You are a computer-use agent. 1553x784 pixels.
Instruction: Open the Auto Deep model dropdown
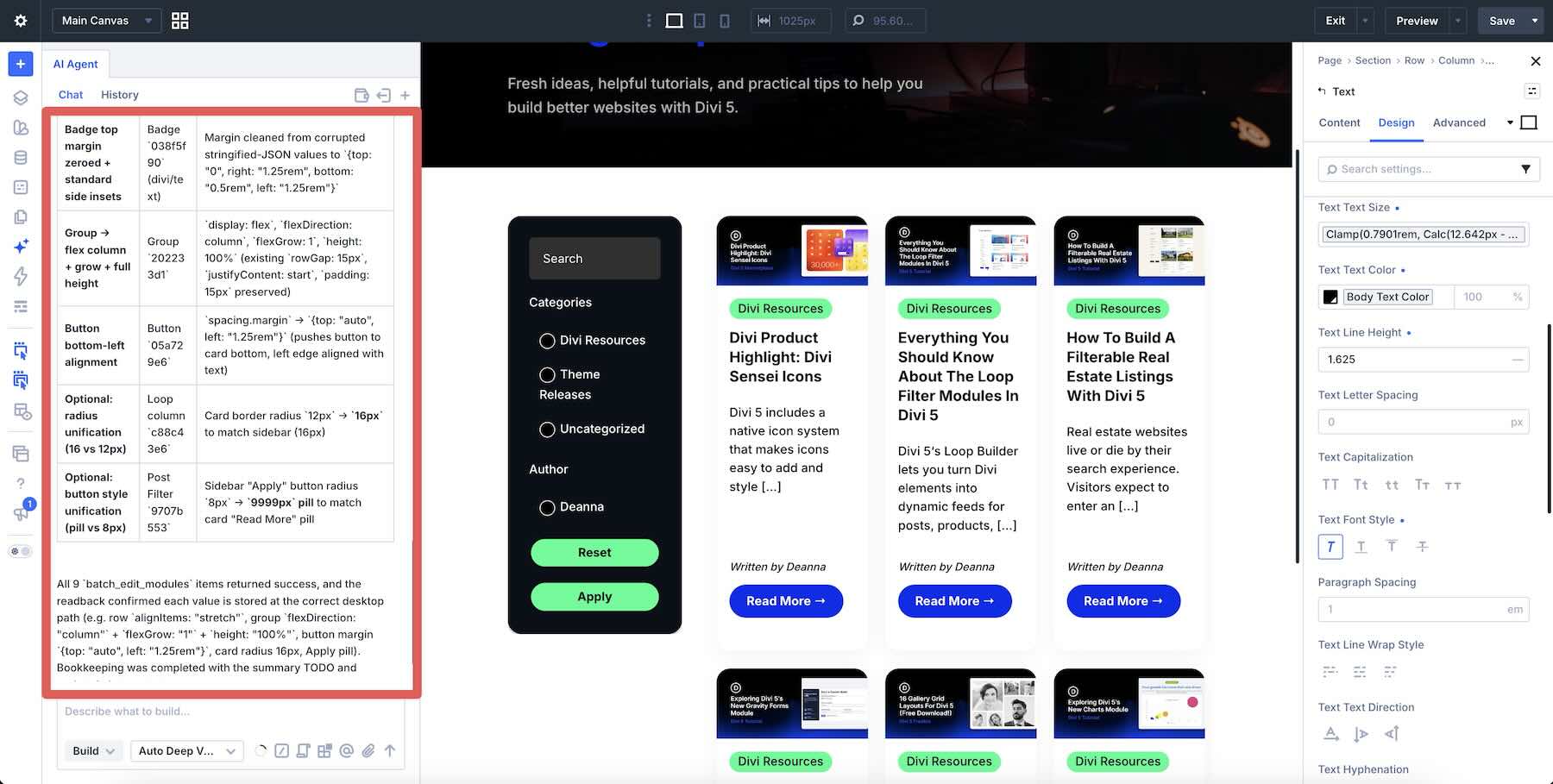coord(186,750)
